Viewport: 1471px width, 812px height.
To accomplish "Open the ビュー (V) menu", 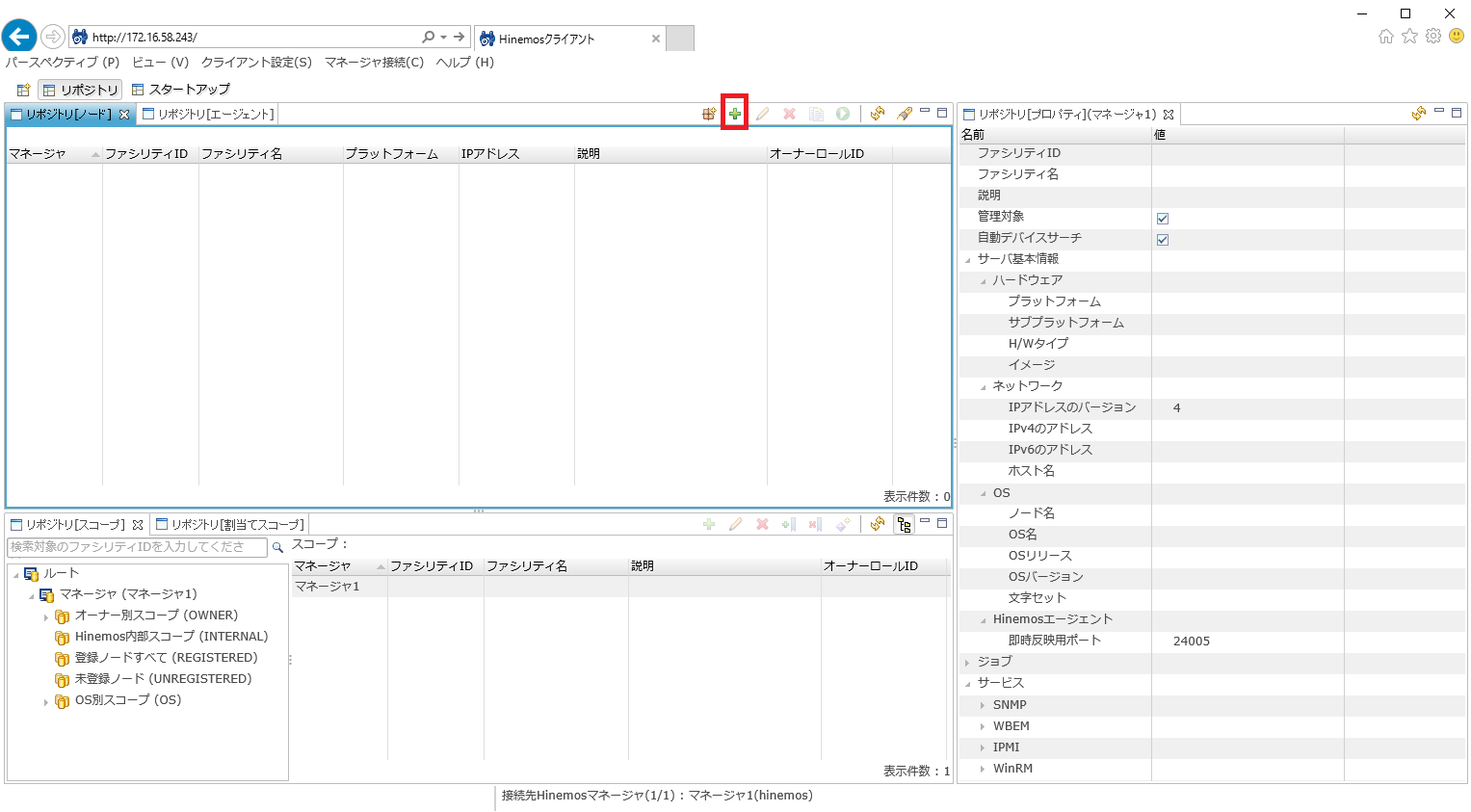I will [160, 63].
